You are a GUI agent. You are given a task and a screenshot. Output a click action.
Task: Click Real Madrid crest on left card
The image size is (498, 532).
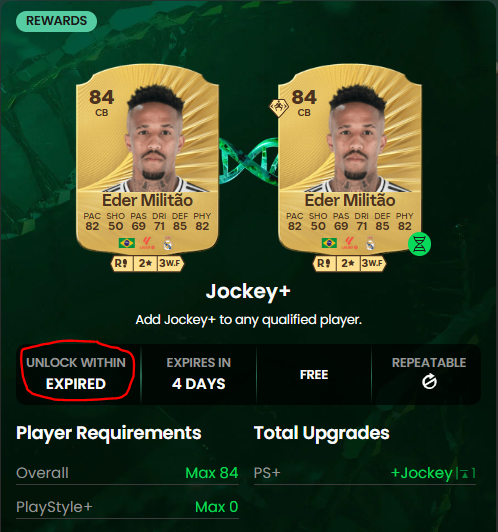click(x=168, y=243)
